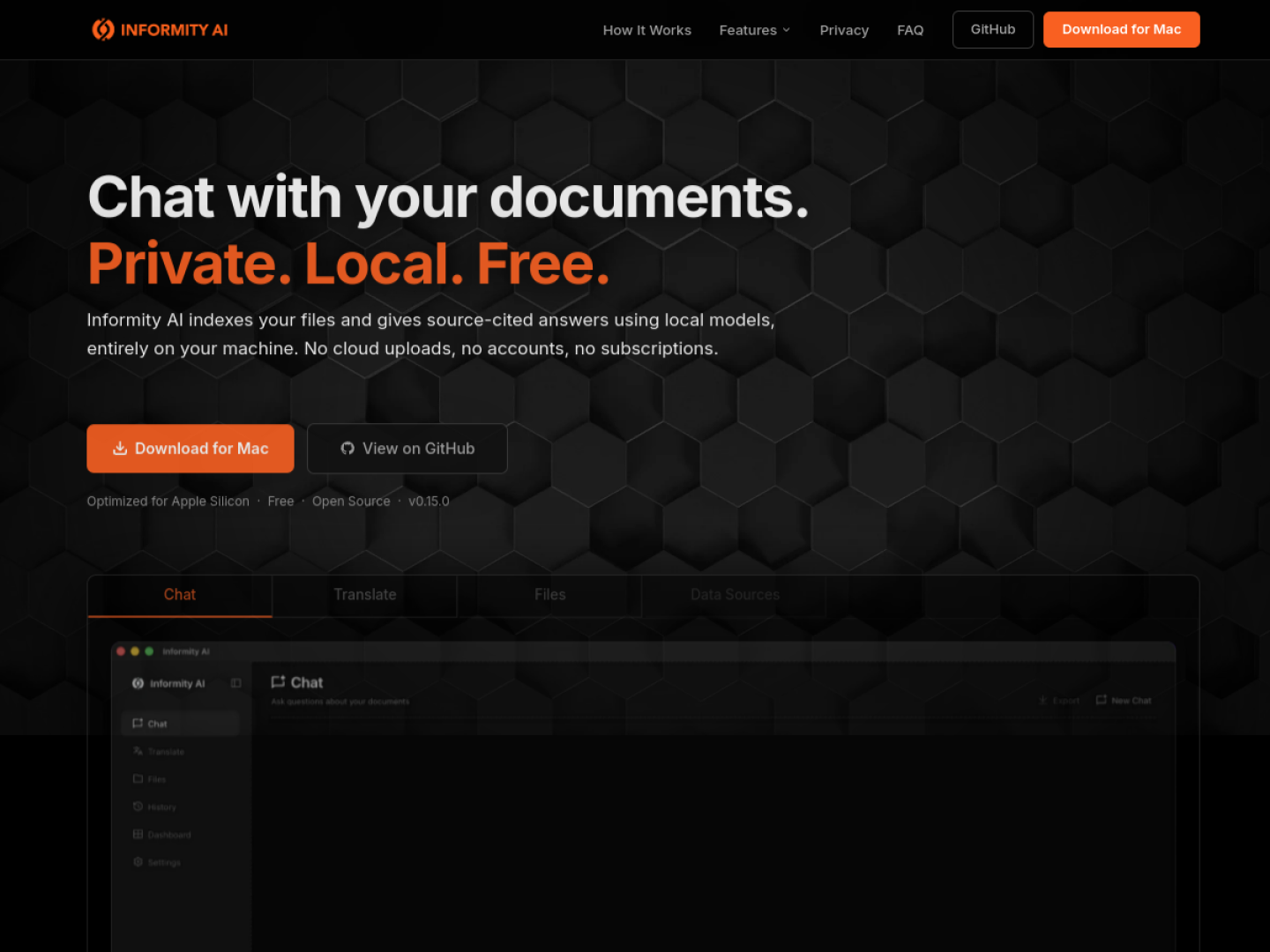Select Files in the app preview sidebar
The image size is (1270, 952).
coord(180,779)
